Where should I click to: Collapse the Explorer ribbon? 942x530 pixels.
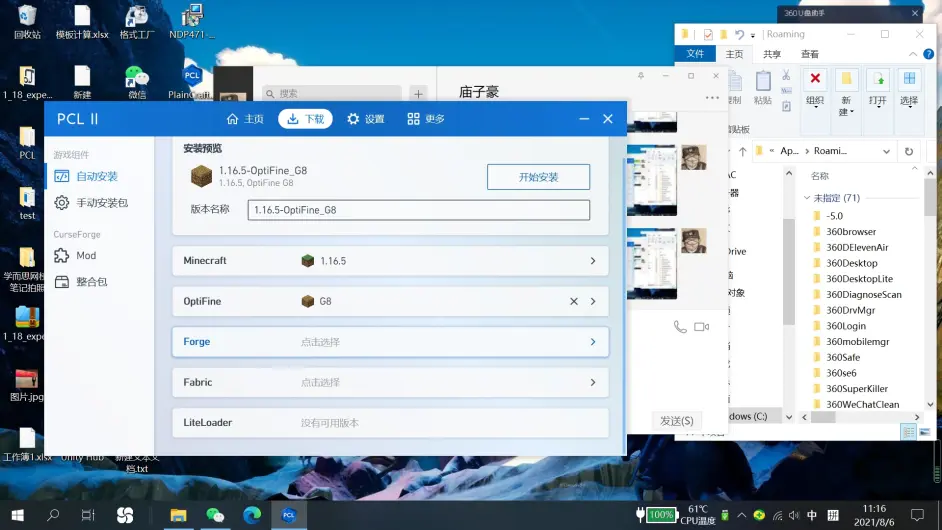tap(913, 54)
